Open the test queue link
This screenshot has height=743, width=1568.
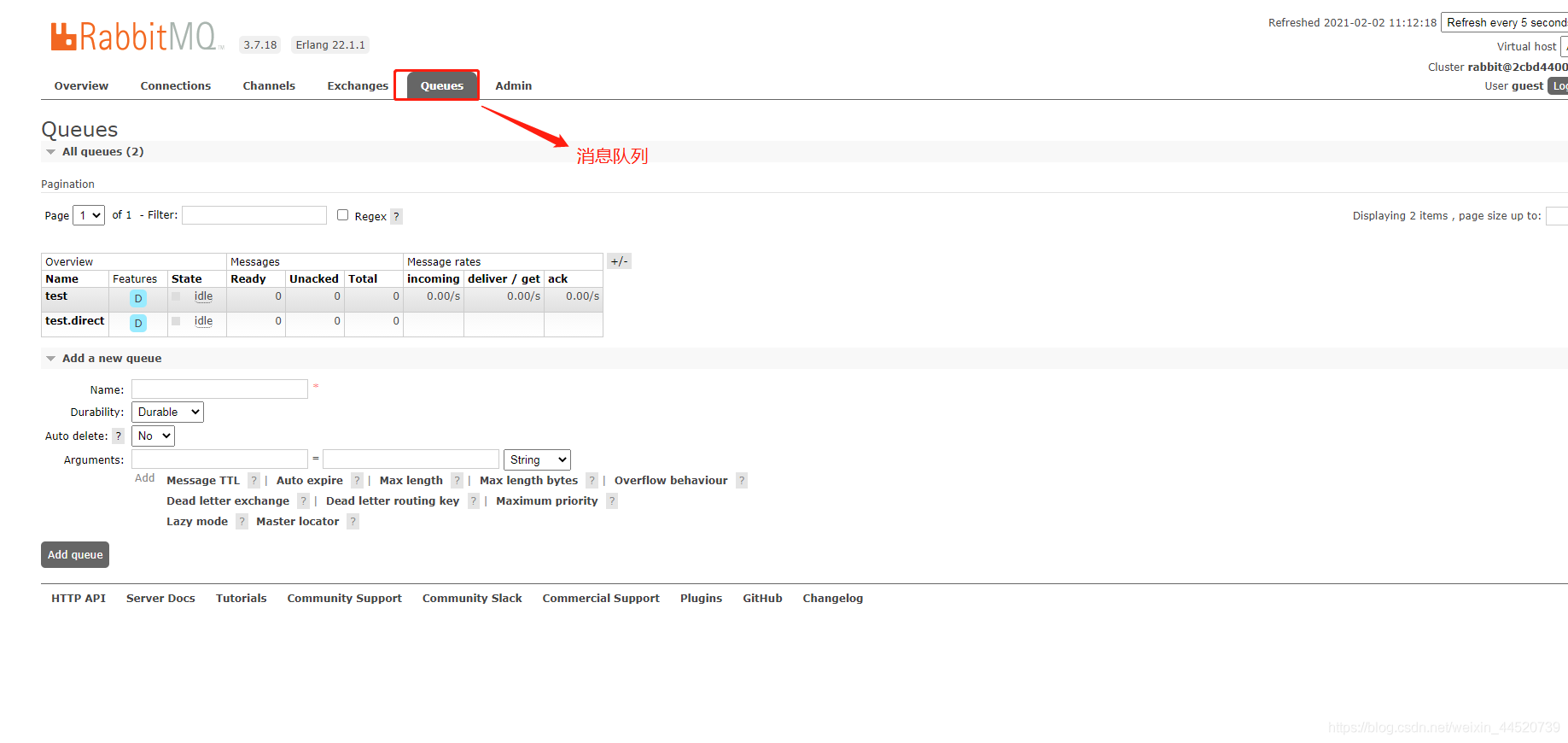[56, 296]
